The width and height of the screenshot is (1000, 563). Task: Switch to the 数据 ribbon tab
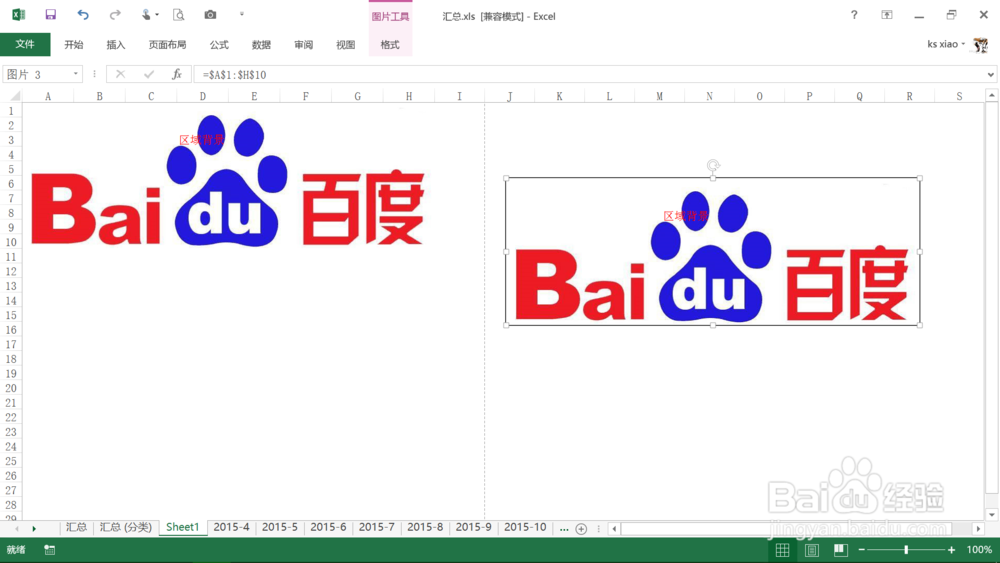261,45
